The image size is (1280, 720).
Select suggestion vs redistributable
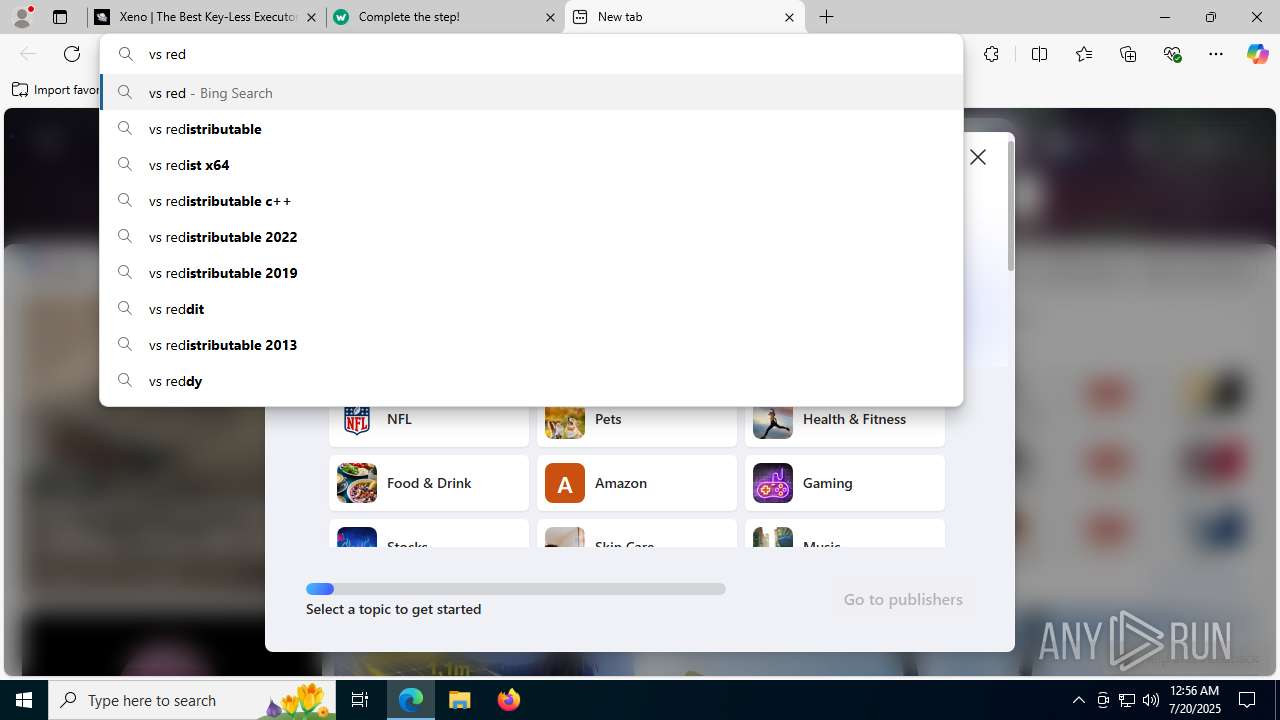(531, 129)
